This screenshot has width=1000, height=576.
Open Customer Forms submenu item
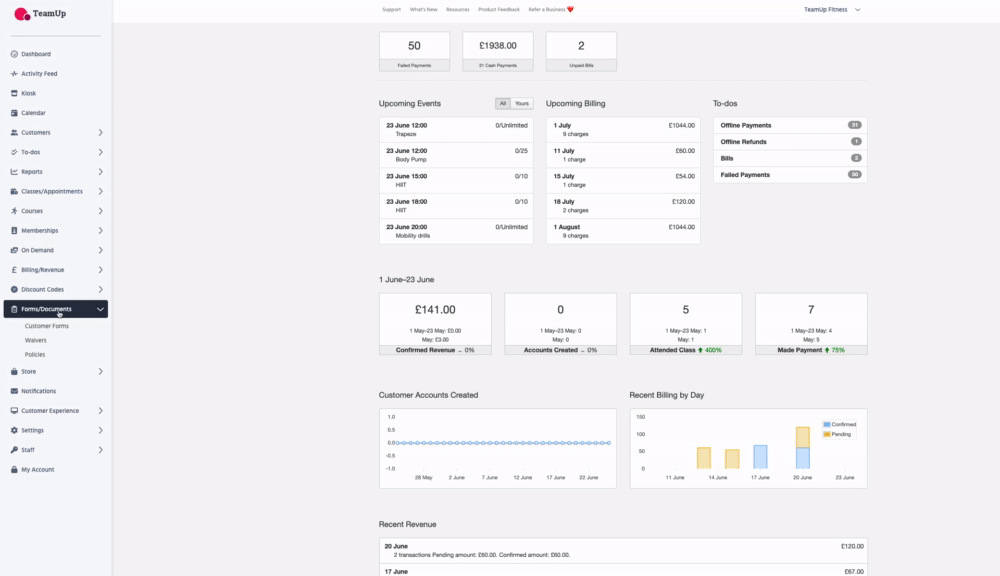(47, 326)
